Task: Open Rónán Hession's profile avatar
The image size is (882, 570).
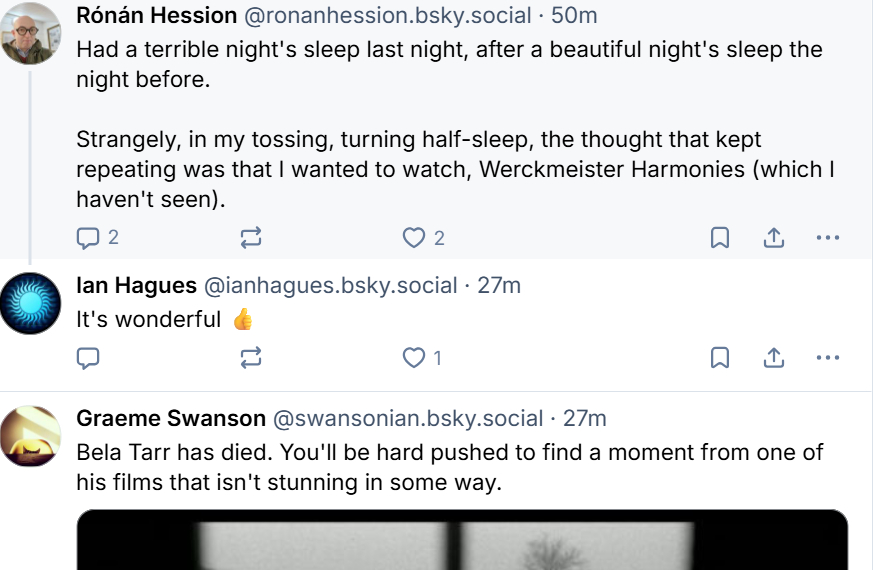Action: tap(31, 33)
